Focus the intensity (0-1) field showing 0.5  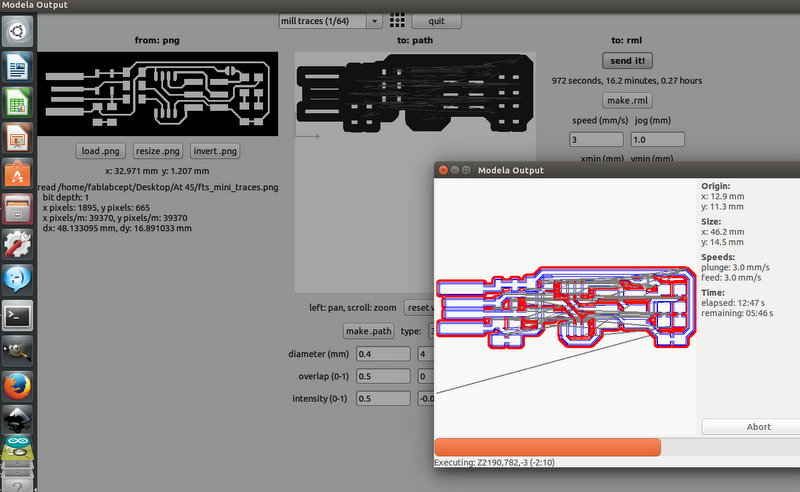click(x=383, y=399)
